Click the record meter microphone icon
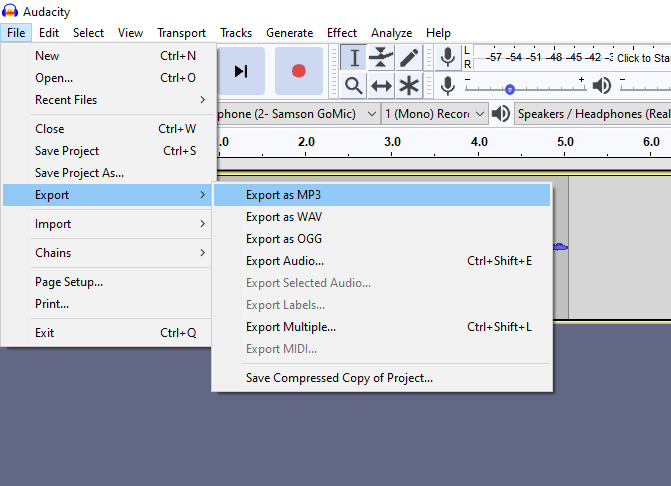671x486 pixels. point(448,57)
